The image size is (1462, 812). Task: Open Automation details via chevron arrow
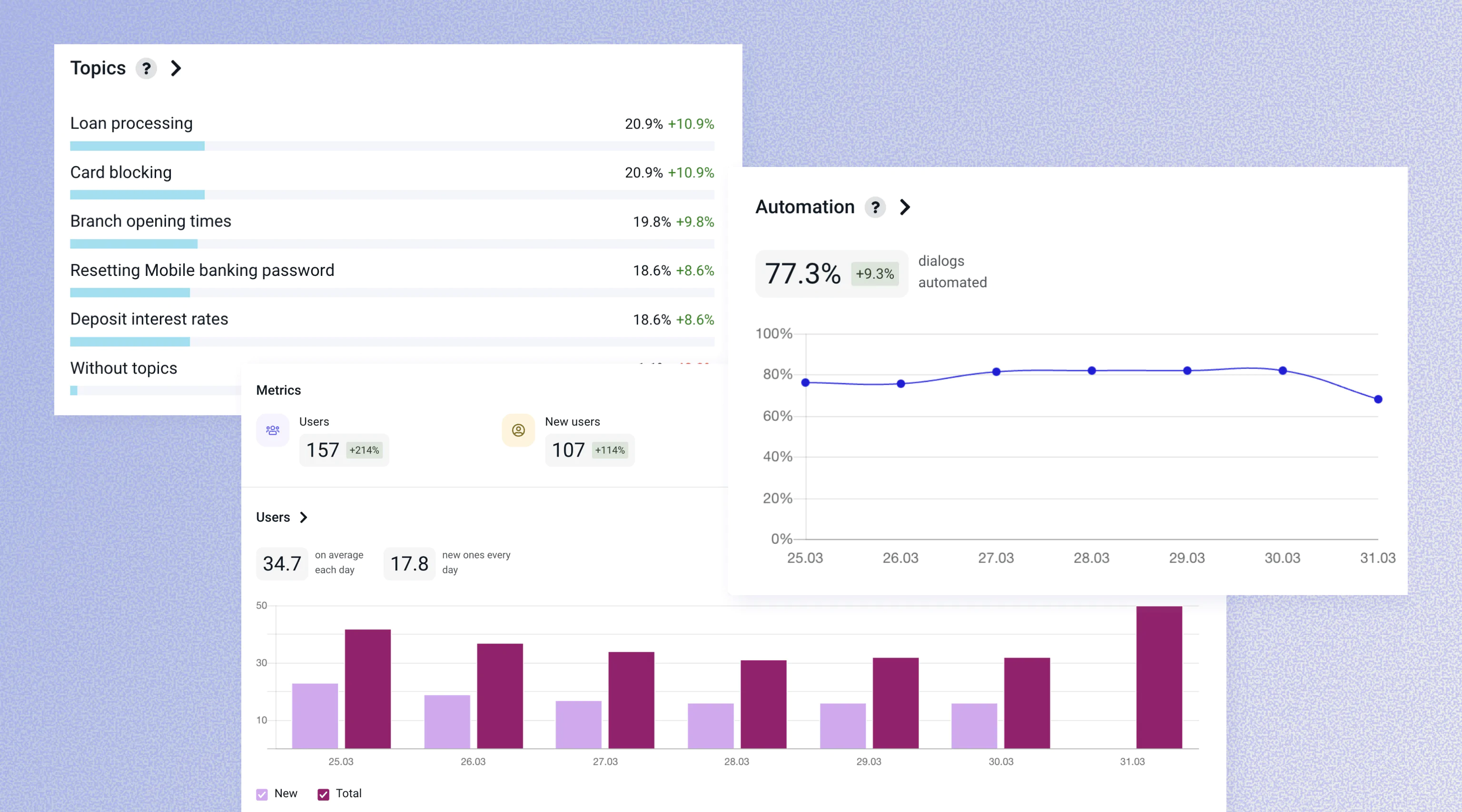coord(905,208)
